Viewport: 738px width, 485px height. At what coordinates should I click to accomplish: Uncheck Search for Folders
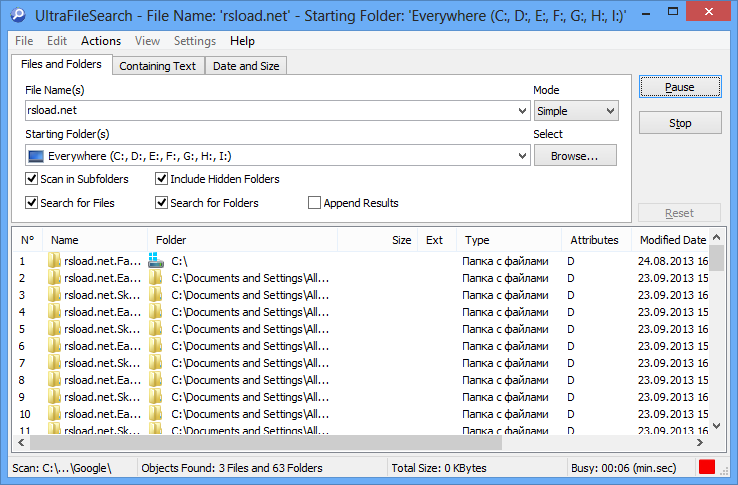(161, 202)
